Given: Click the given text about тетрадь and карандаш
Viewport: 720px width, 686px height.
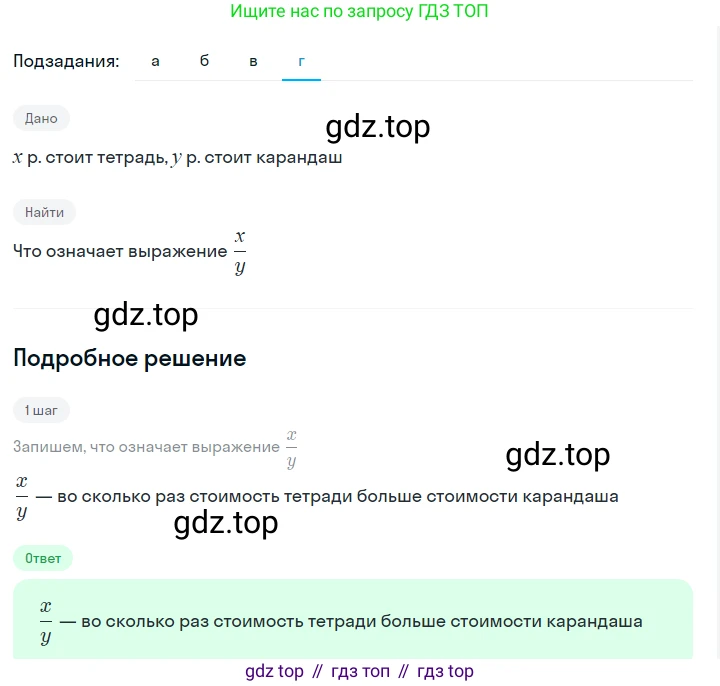Looking at the screenshot, I should point(177,158).
